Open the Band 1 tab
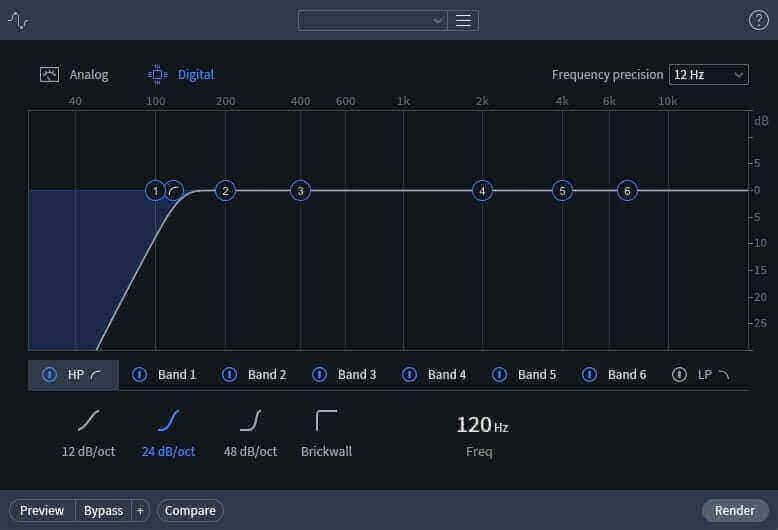Image resolution: width=778 pixels, height=530 pixels. 164,375
